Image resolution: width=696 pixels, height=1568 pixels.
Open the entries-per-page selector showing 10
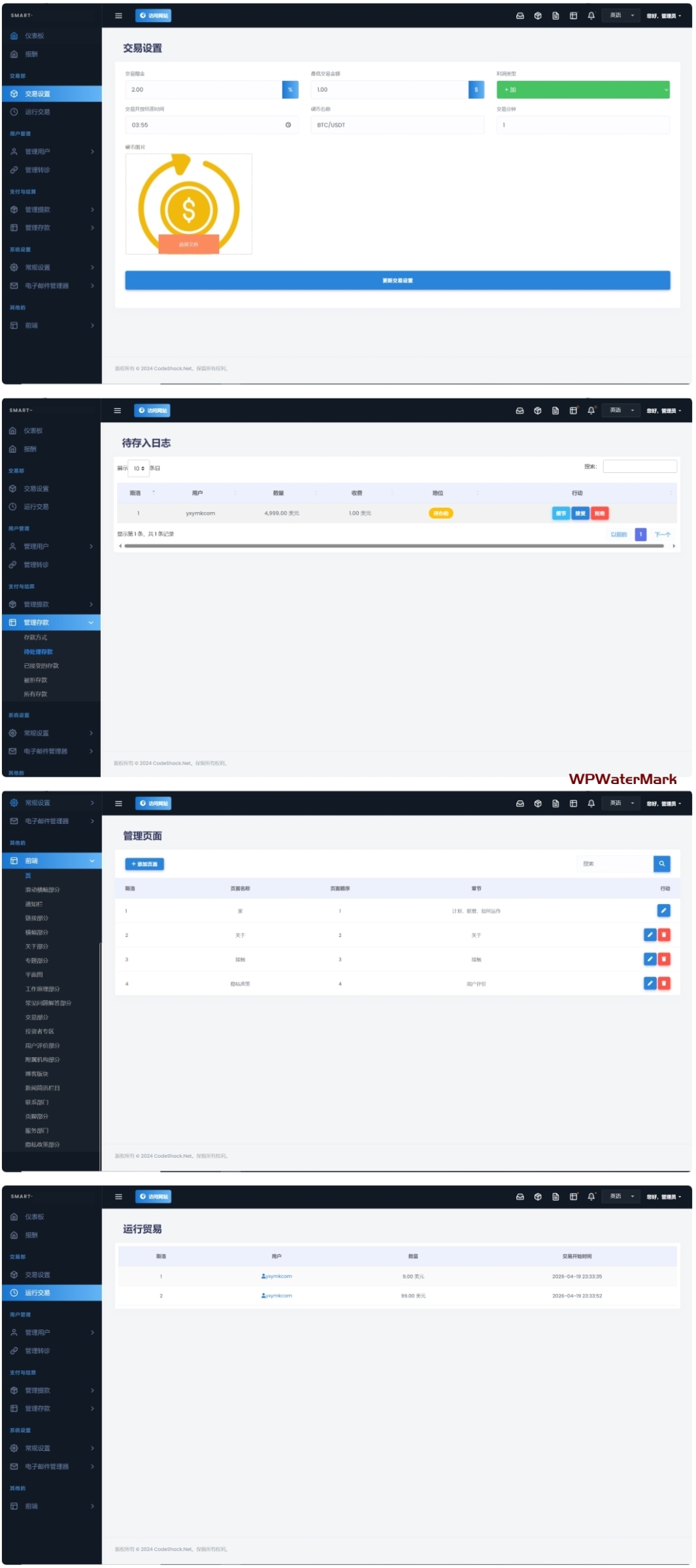(139, 468)
